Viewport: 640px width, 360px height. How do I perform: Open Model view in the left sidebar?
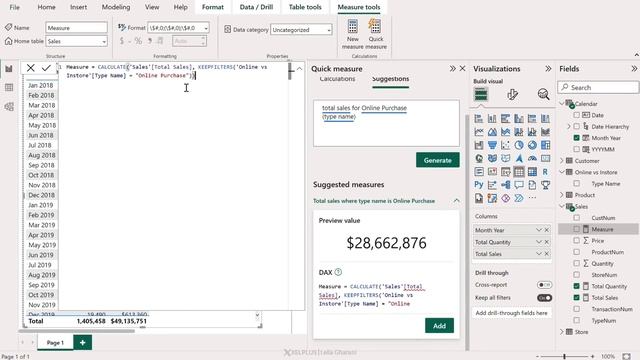9,107
